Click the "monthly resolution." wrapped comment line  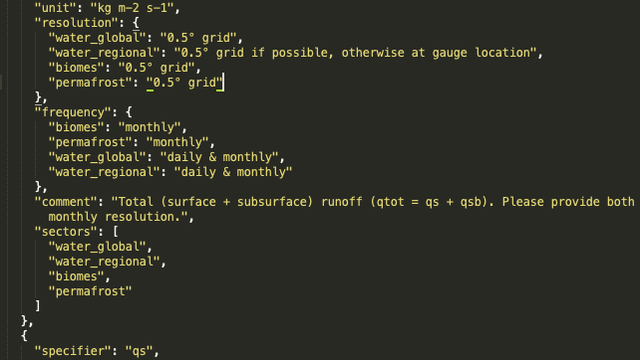pyautogui.click(x=118, y=217)
